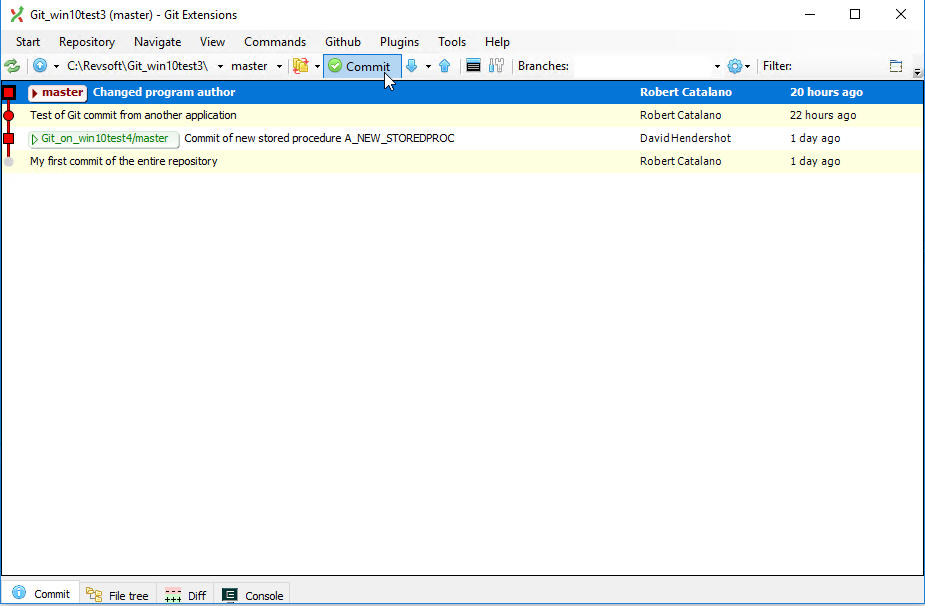
Task: Open the toolbar overflow arrow
Action: pos(917,72)
